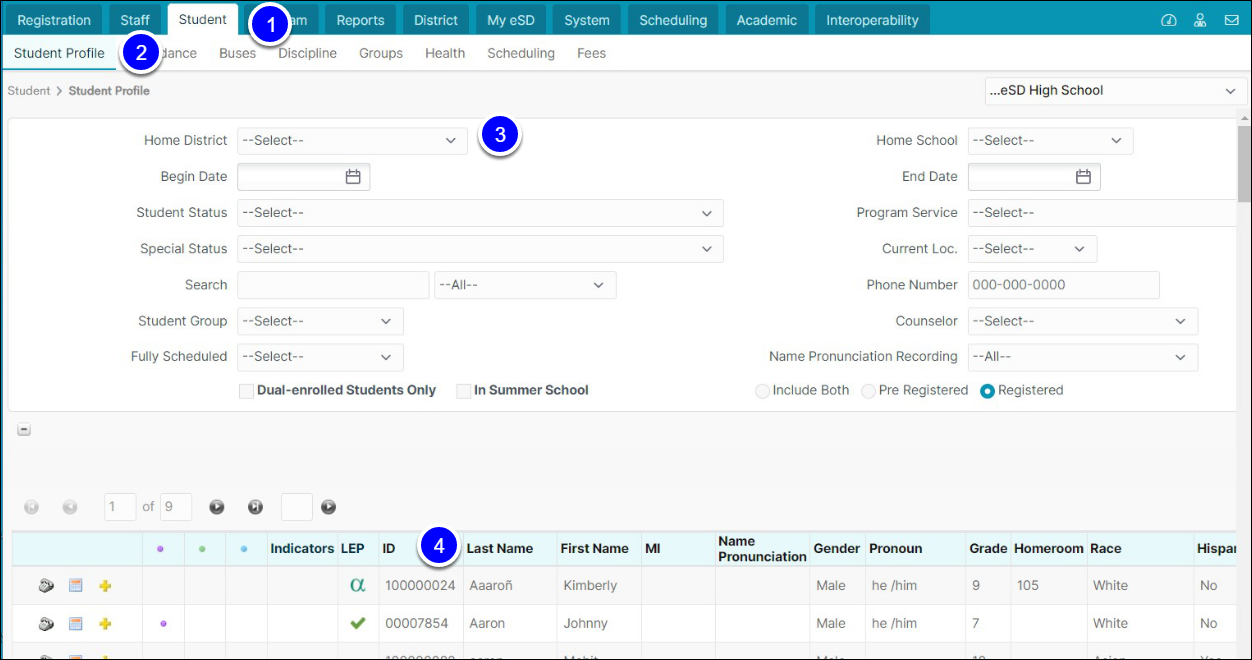Open the District tab

(x=436, y=20)
